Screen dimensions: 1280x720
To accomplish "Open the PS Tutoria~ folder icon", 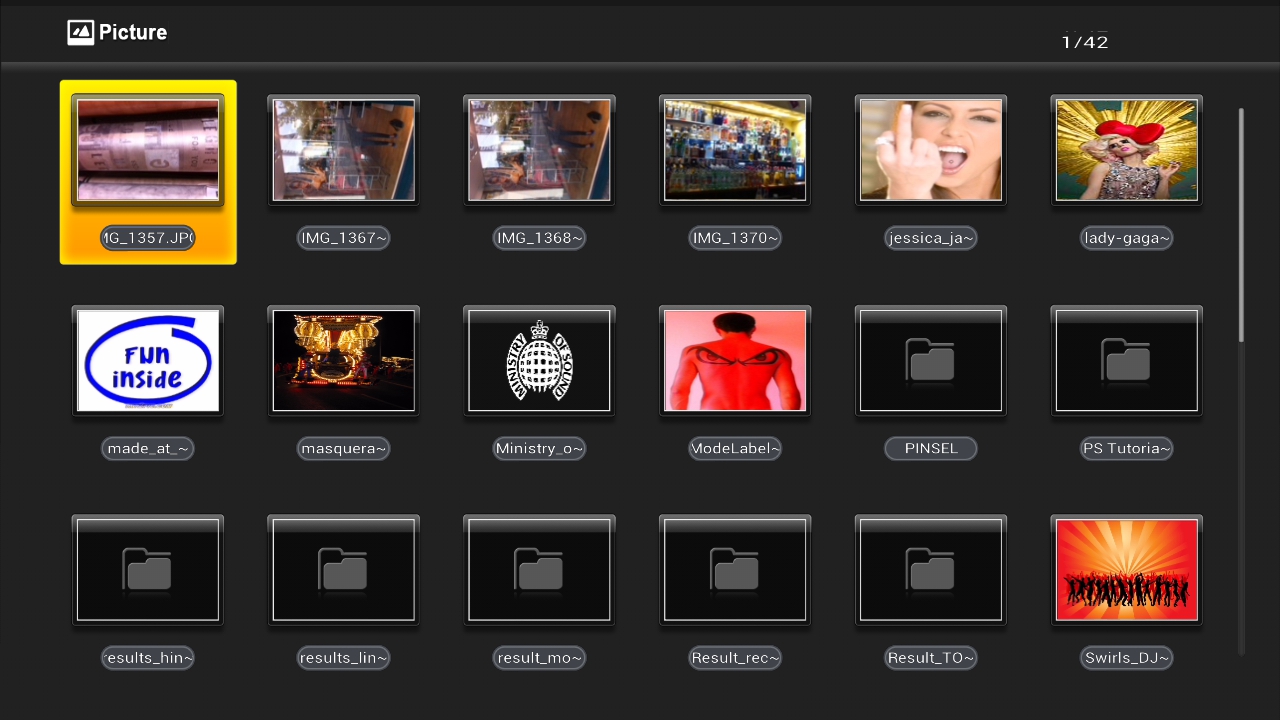I will pyautogui.click(x=1126, y=360).
